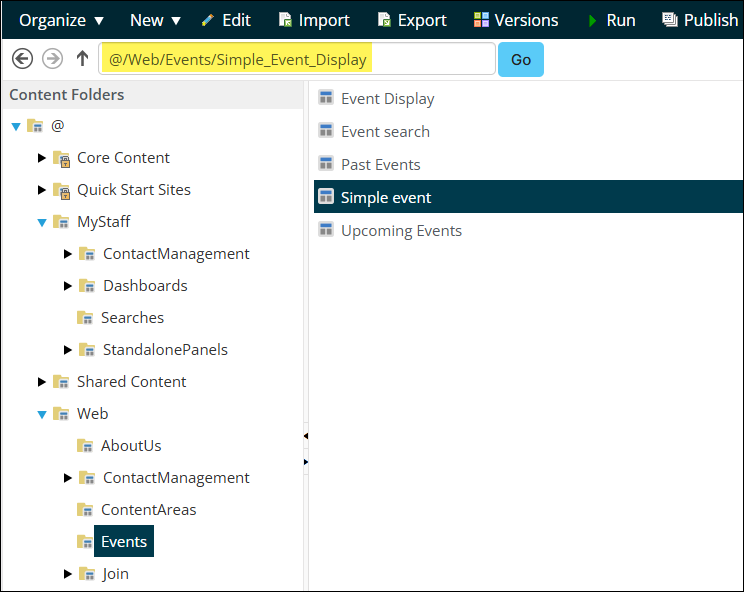Click the Searches folder icon
The width and height of the screenshot is (744, 592).
click(87, 318)
